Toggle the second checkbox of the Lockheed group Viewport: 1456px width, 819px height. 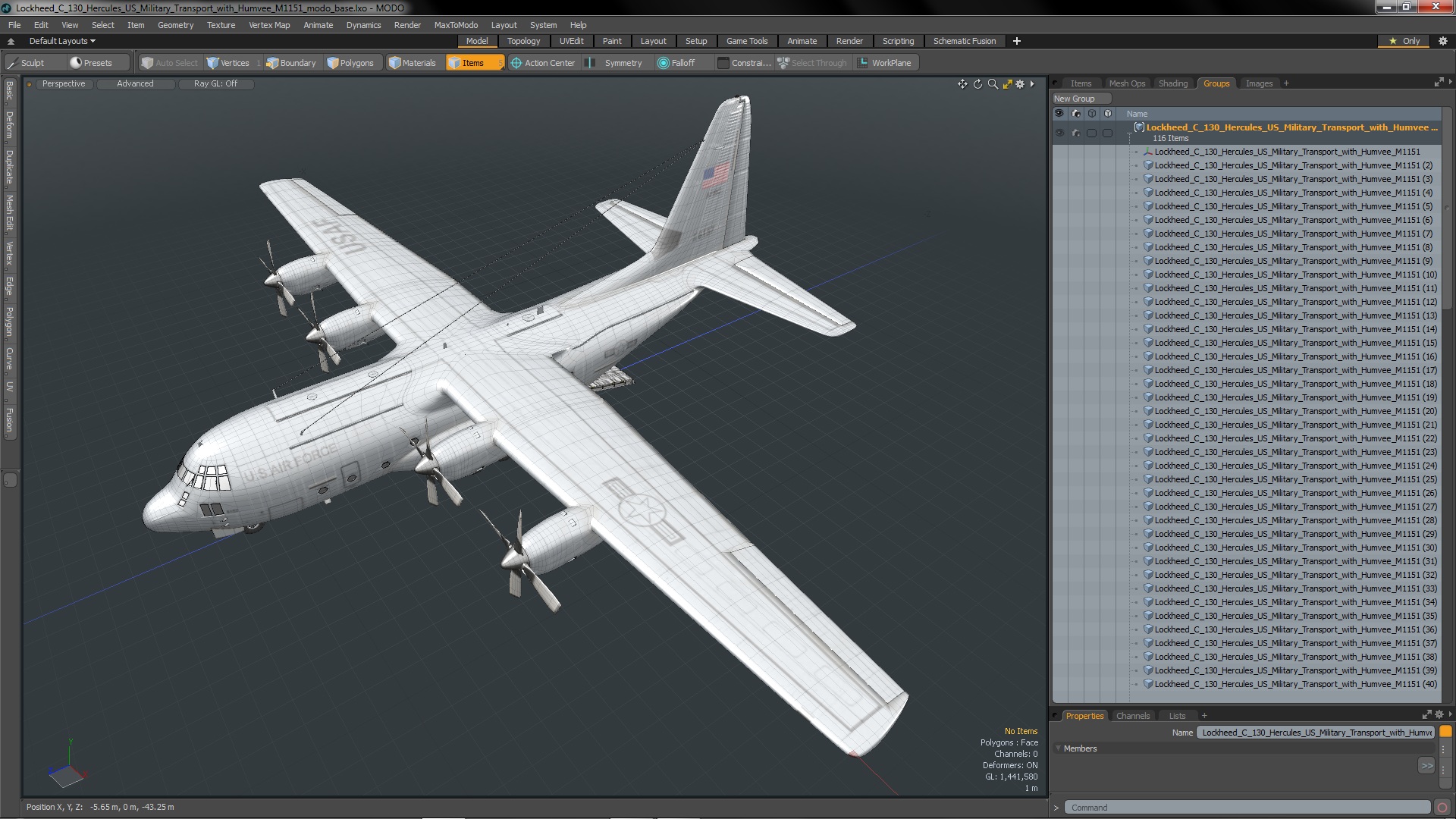(x=1107, y=133)
